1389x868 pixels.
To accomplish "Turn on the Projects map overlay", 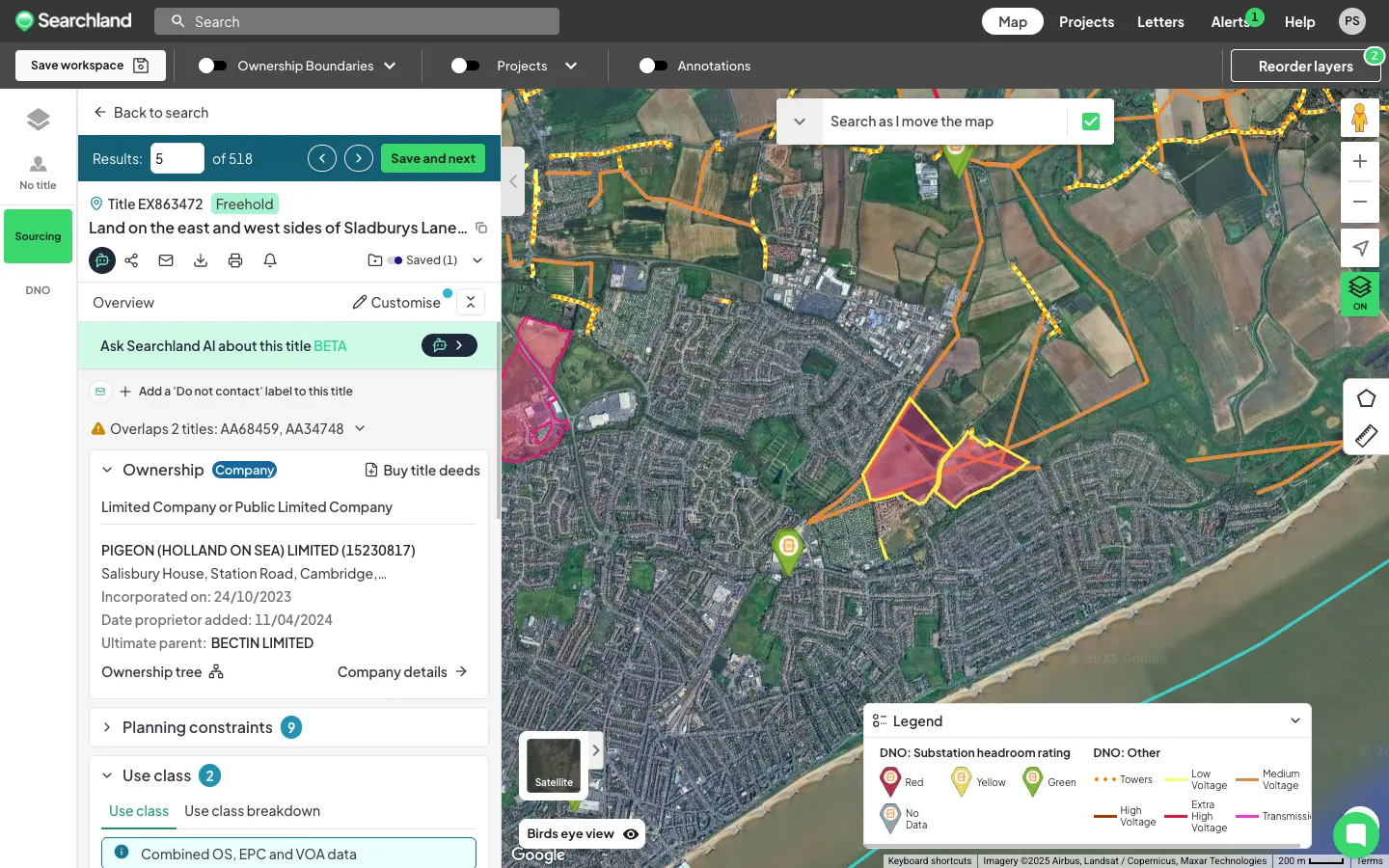I will click(466, 66).
